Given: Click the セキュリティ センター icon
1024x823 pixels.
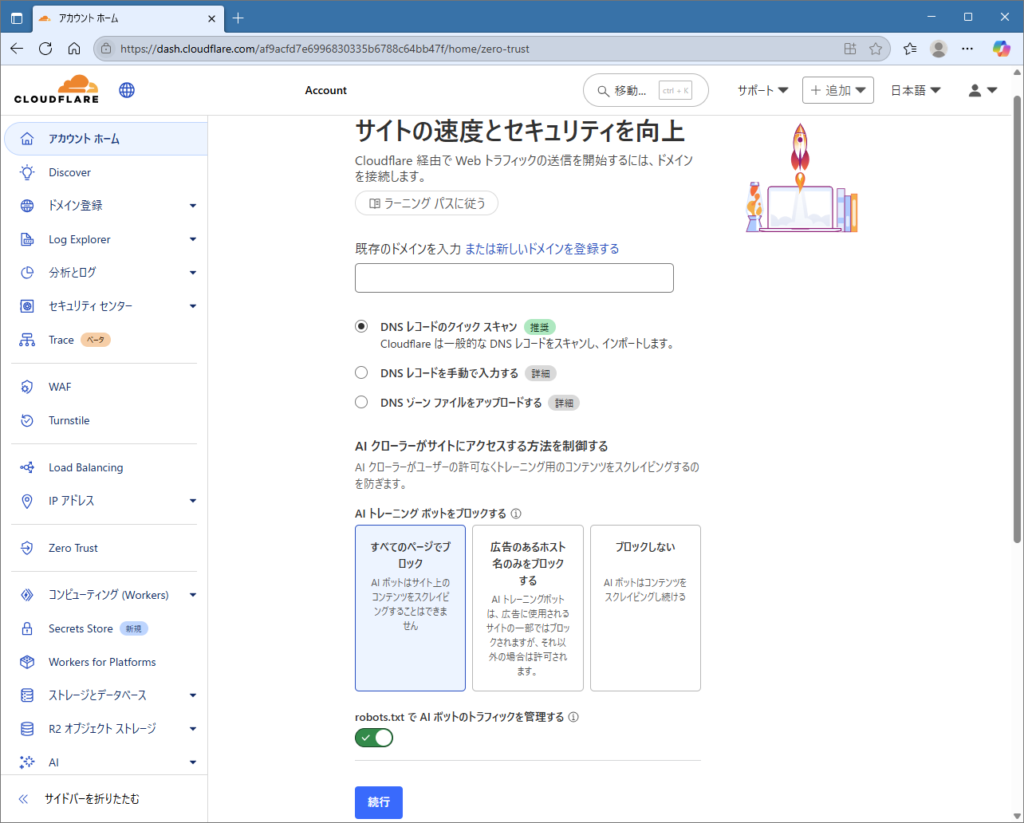Looking at the screenshot, I should (27, 306).
